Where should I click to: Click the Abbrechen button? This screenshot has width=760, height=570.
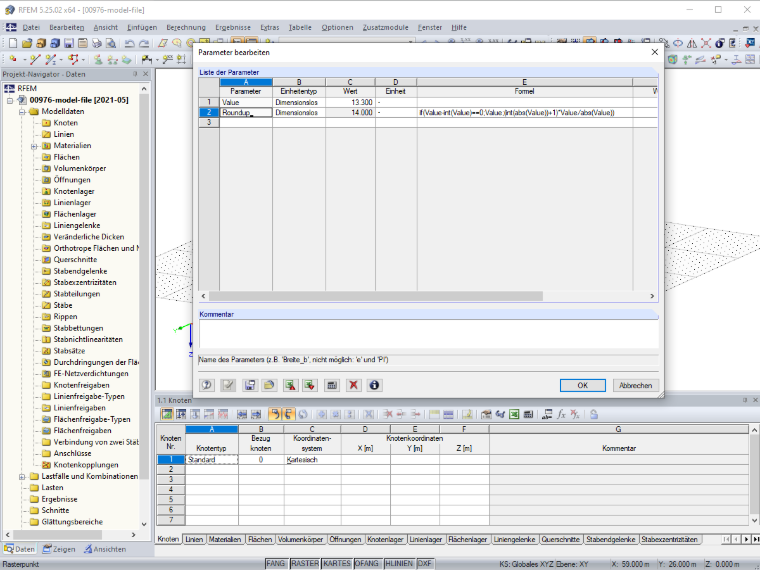pos(635,385)
